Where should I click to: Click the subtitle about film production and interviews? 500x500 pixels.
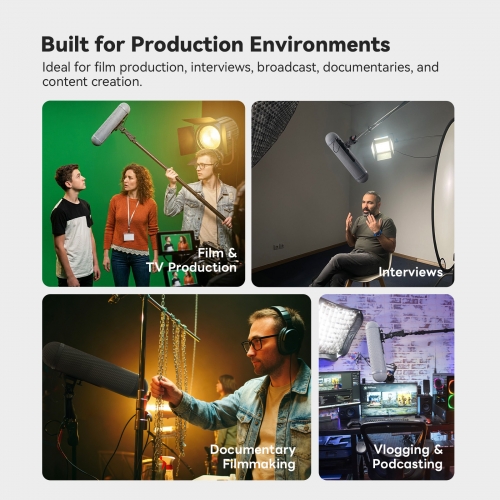point(240,74)
